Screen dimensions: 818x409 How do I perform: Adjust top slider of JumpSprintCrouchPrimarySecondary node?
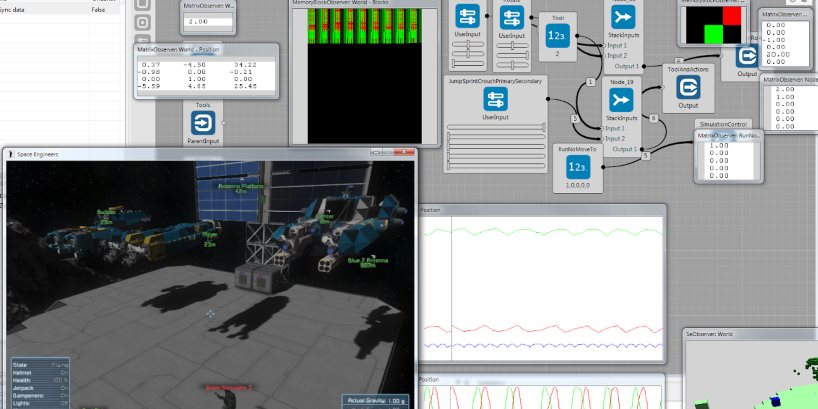coord(496,127)
